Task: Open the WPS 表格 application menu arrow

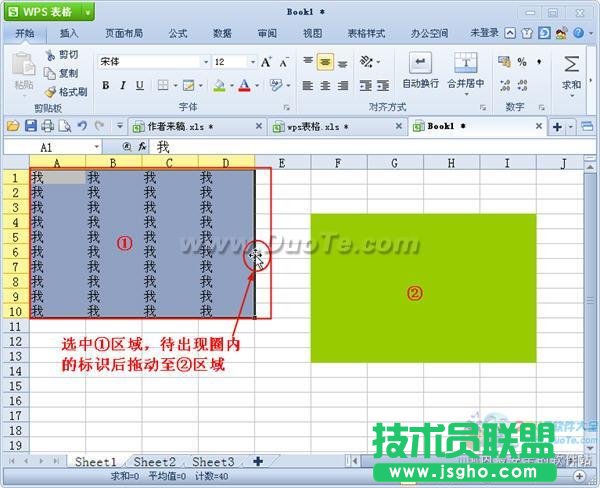Action: click(x=88, y=13)
